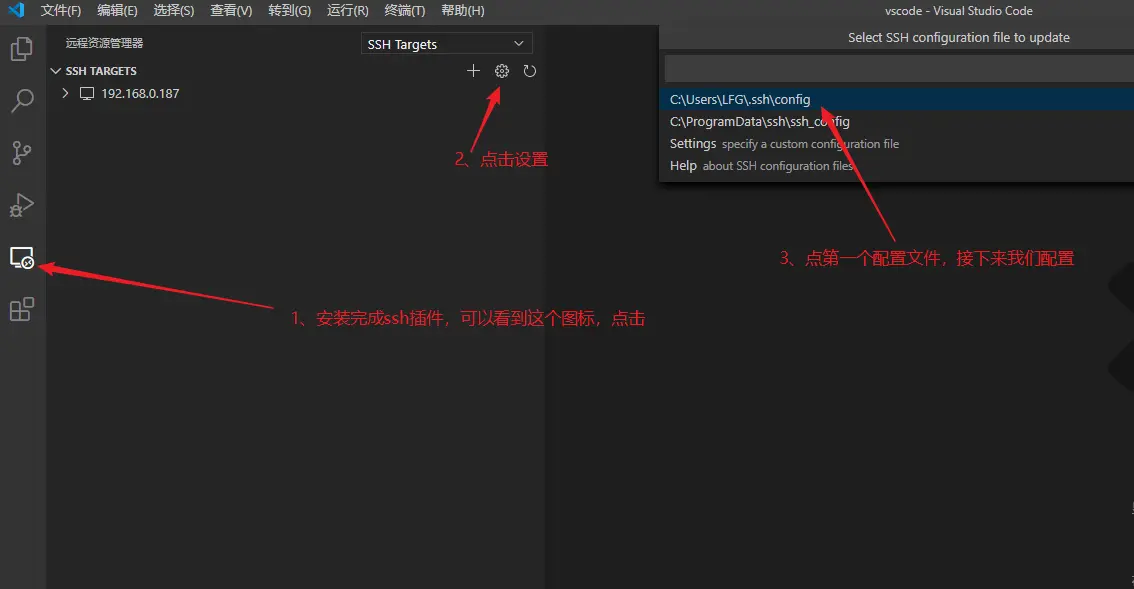Click the SSH configure gear icon

[501, 71]
